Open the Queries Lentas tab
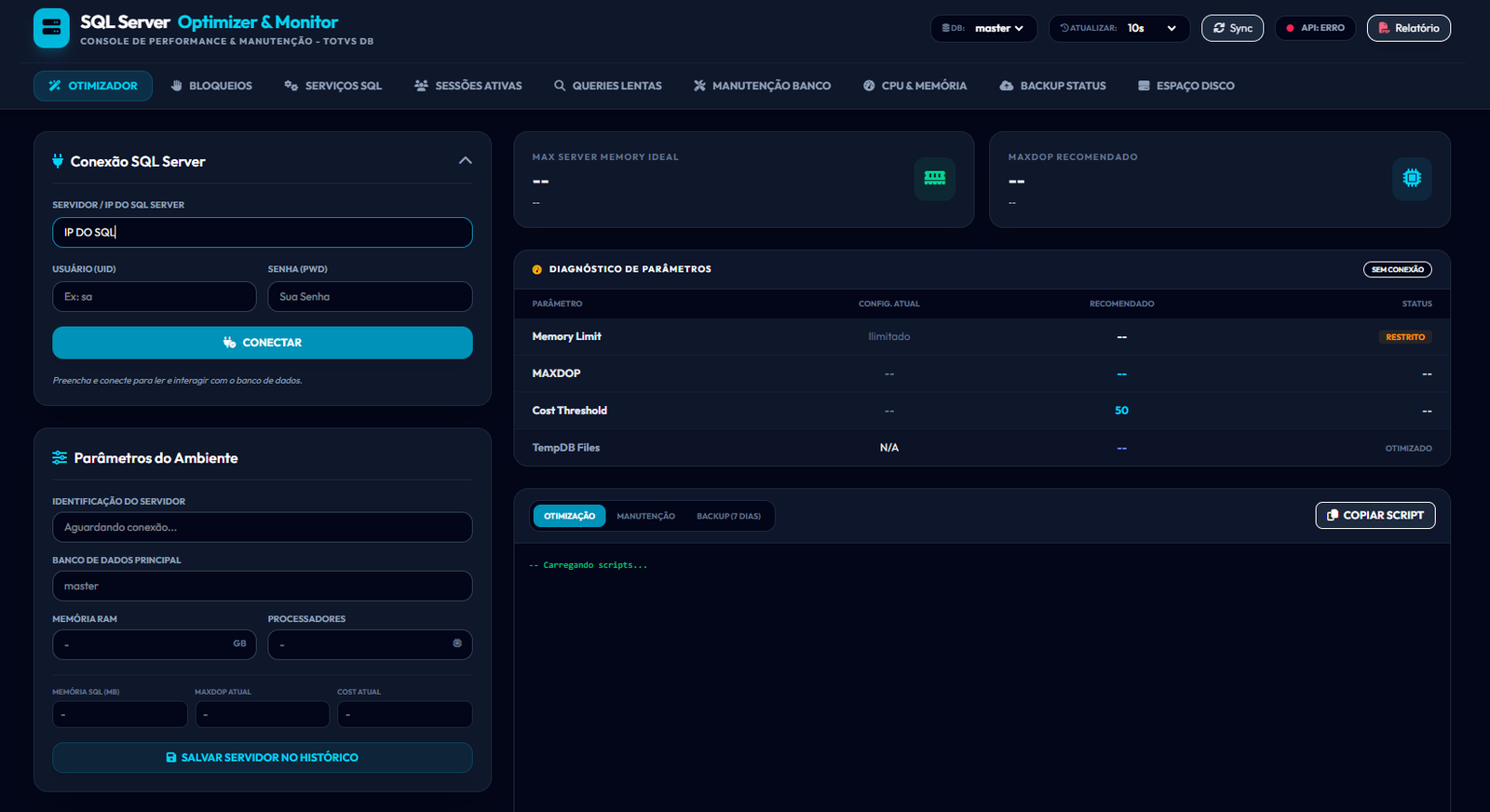Image resolution: width=1490 pixels, height=812 pixels. pos(608,86)
